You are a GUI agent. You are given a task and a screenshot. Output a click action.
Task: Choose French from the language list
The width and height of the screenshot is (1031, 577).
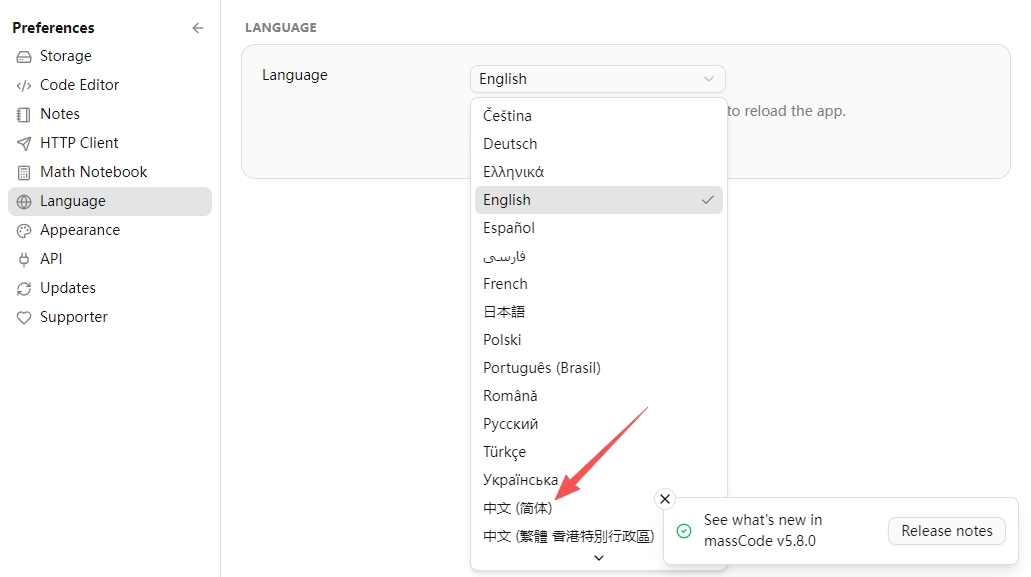click(598, 284)
